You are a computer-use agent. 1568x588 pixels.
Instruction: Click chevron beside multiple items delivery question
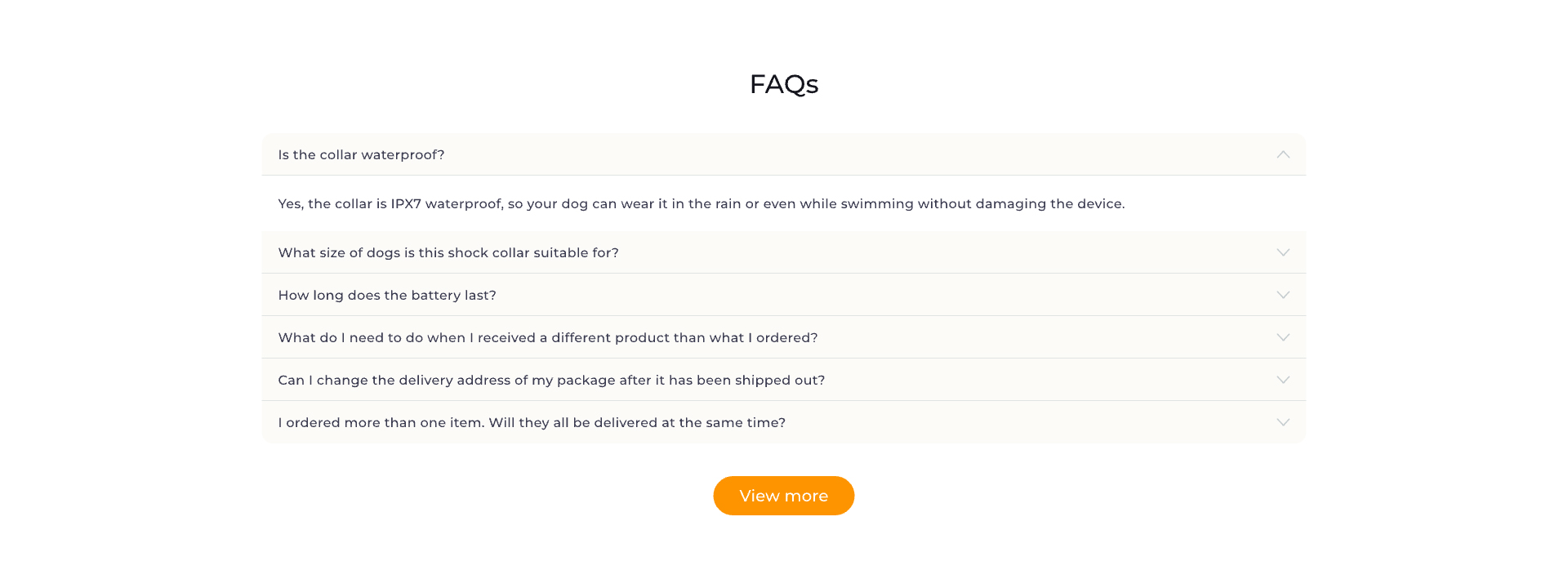click(x=1283, y=422)
